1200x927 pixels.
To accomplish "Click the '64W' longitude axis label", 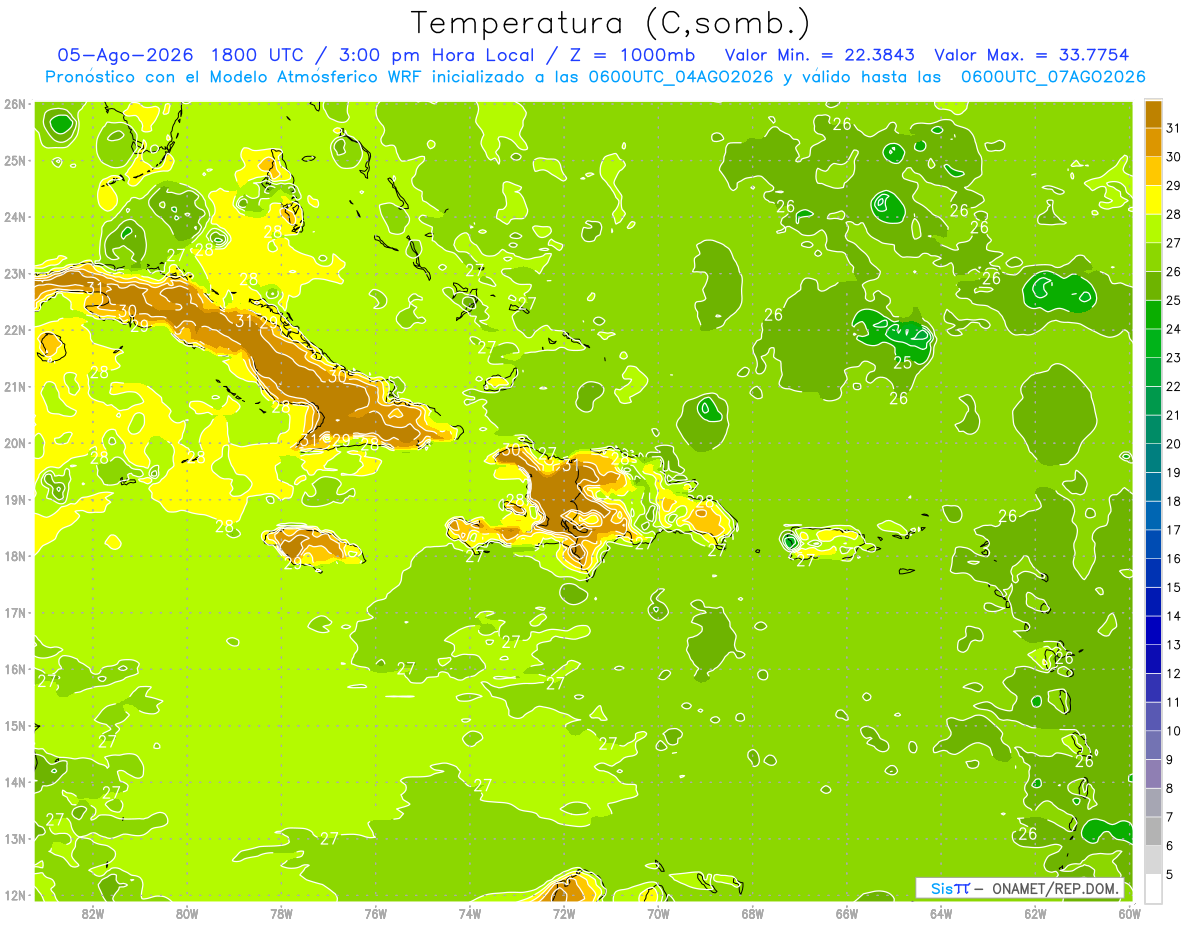I will pos(941,914).
